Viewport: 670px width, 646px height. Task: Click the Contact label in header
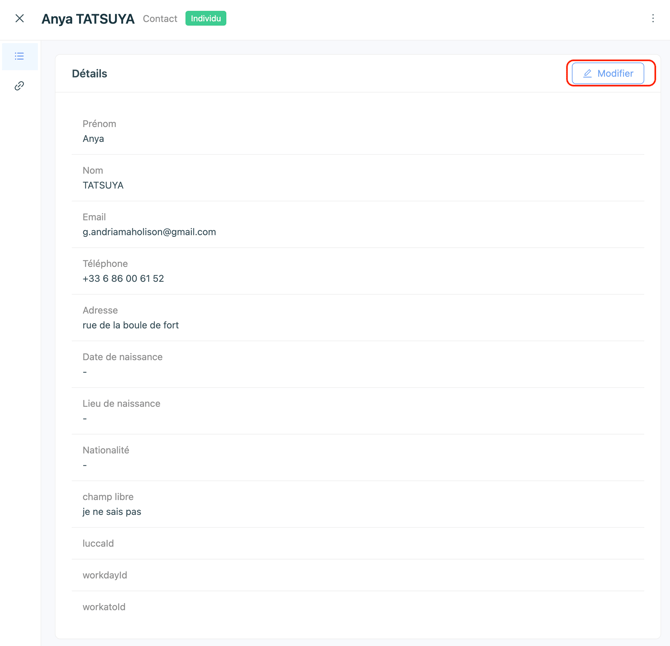click(x=160, y=19)
